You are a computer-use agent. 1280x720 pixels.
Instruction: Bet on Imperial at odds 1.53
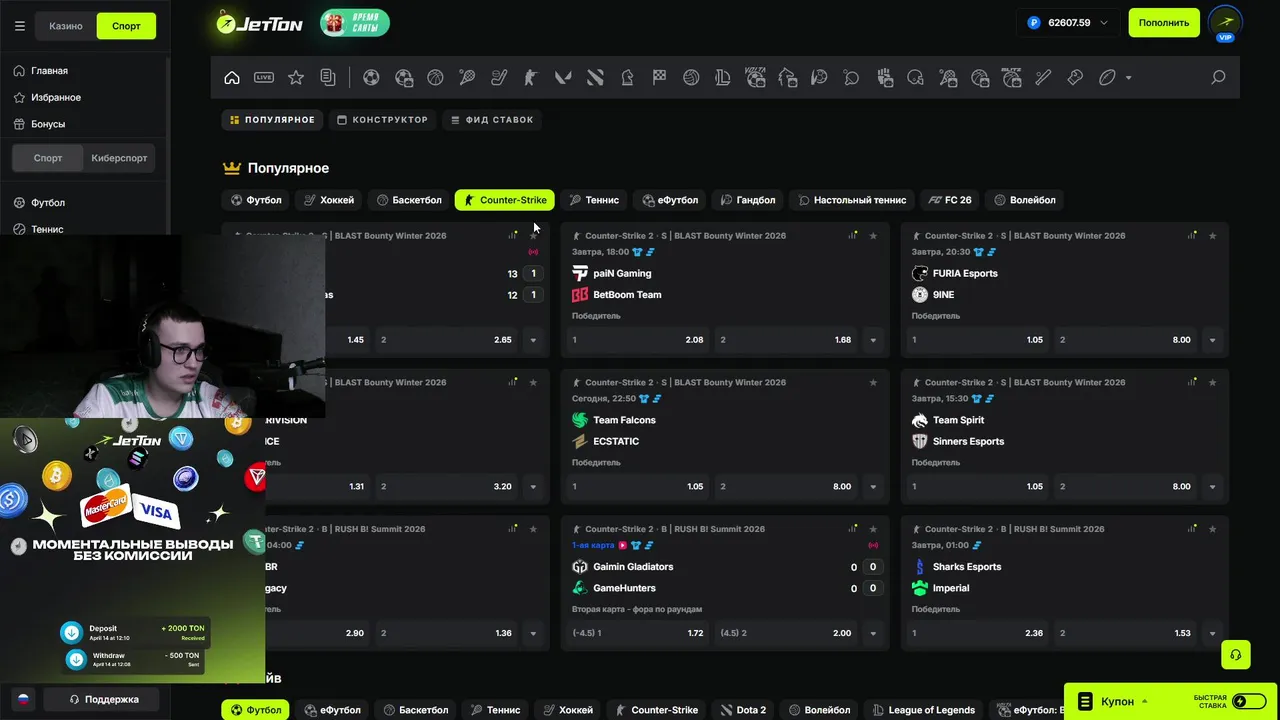(x=1126, y=633)
